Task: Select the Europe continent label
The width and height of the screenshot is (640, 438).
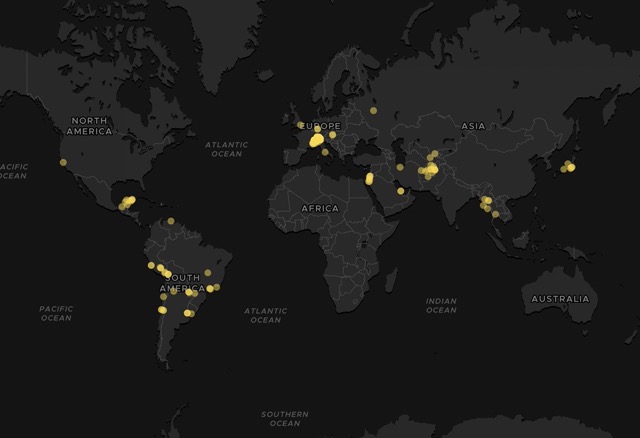Action: pos(321,126)
